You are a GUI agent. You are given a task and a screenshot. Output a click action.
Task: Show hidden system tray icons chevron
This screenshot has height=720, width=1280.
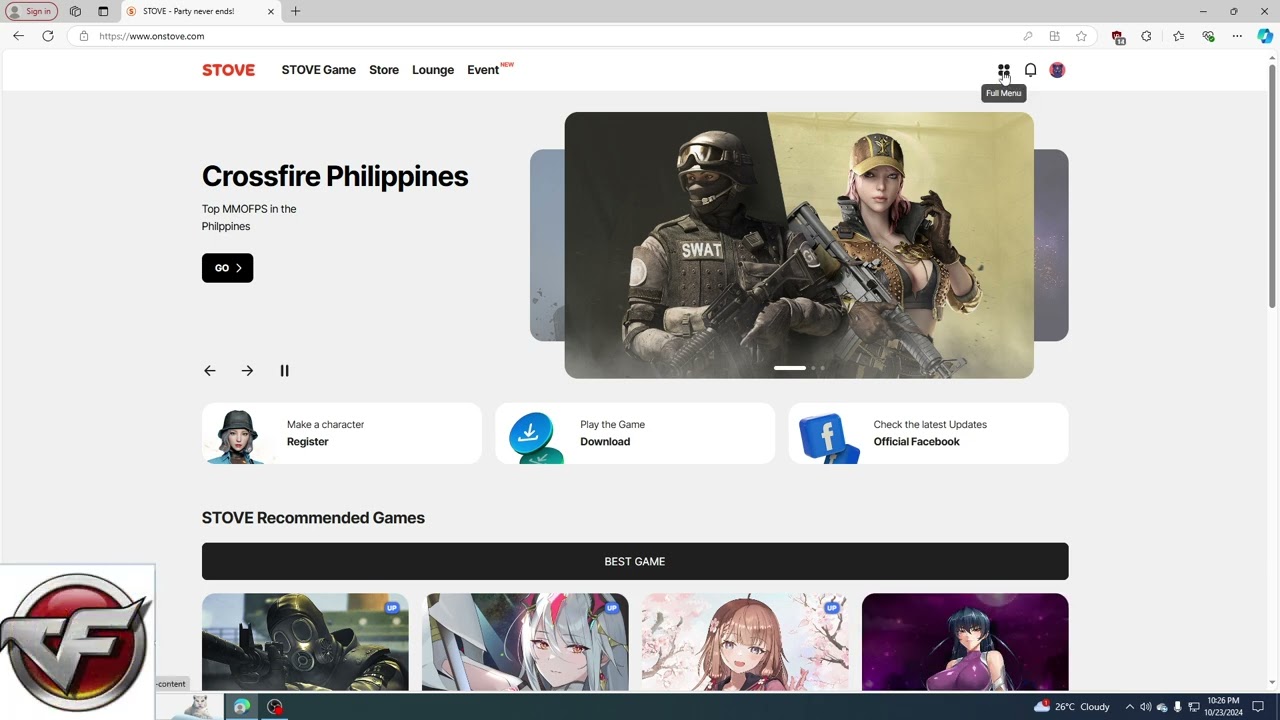click(x=1129, y=707)
